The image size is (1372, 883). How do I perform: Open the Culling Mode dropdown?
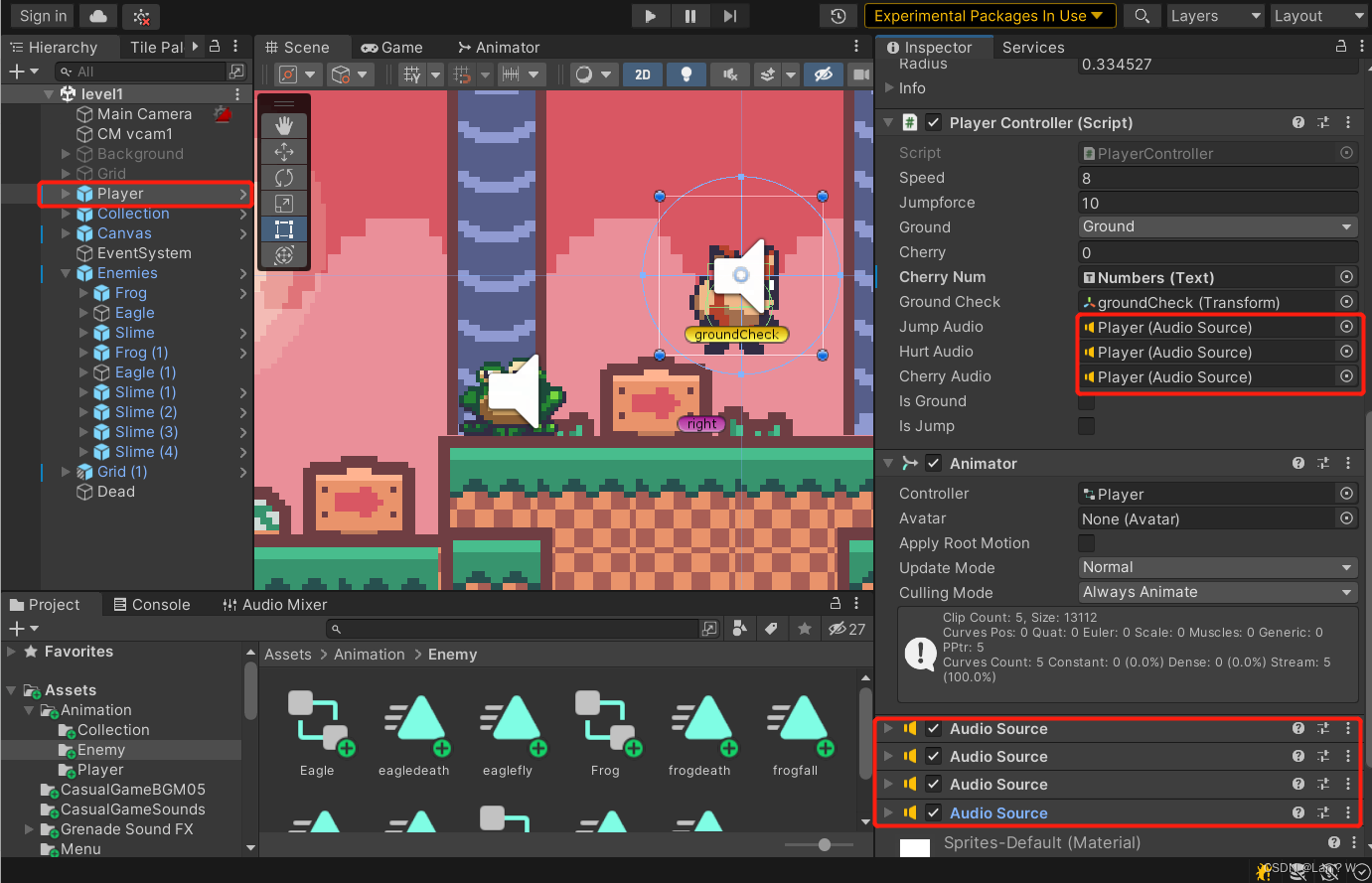point(1218,592)
